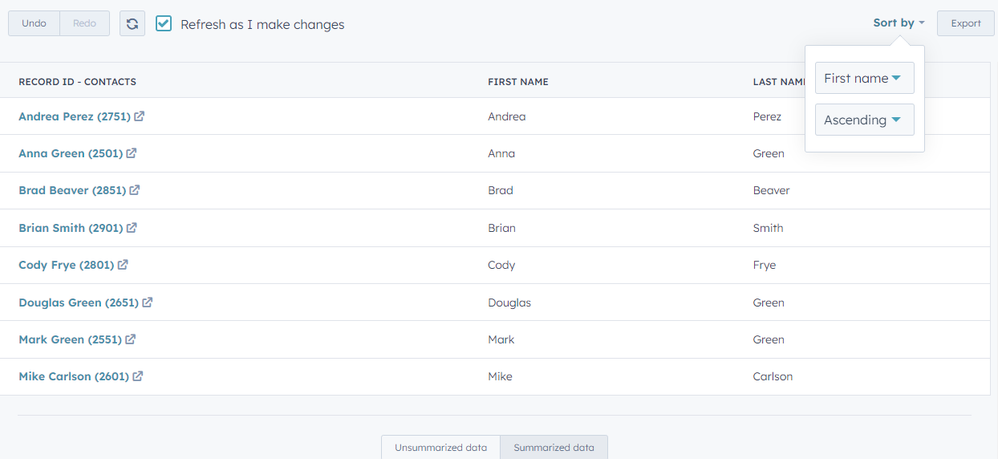Screen dimensions: 998x459
Task: Click the First Name column header
Action: 518,81
